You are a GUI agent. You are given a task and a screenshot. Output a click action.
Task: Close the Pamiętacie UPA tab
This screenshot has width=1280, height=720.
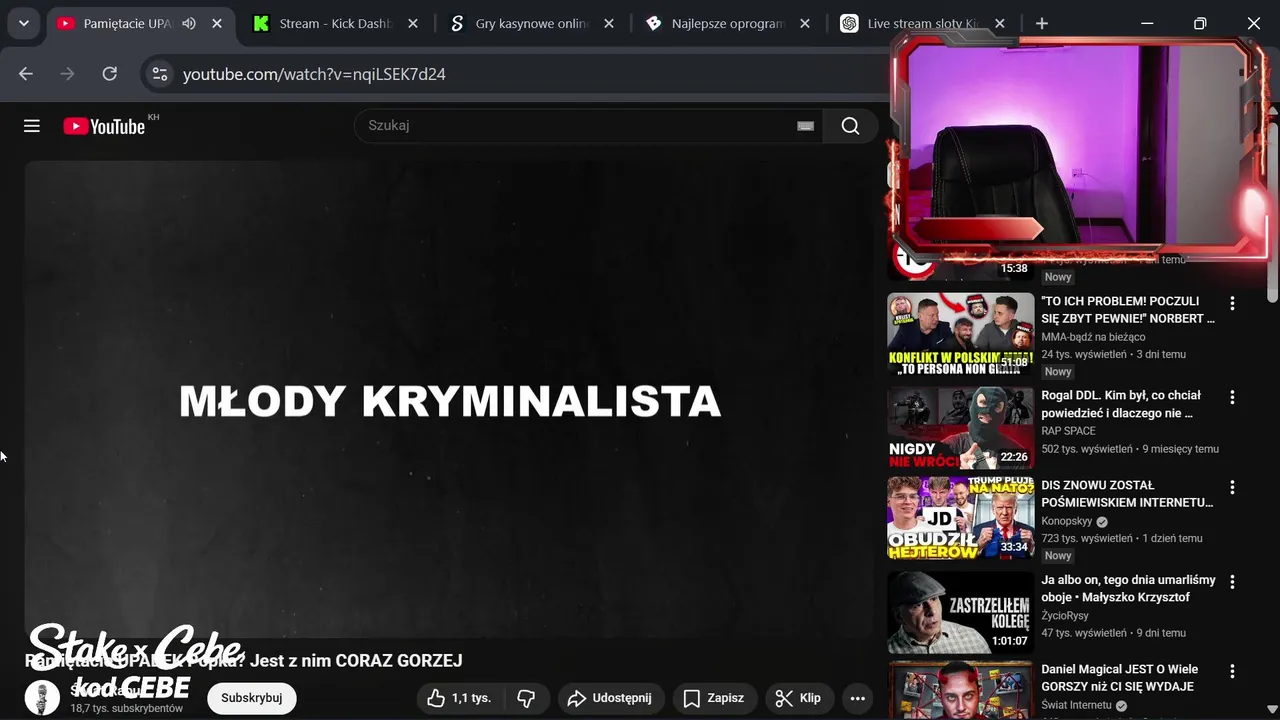pos(217,23)
